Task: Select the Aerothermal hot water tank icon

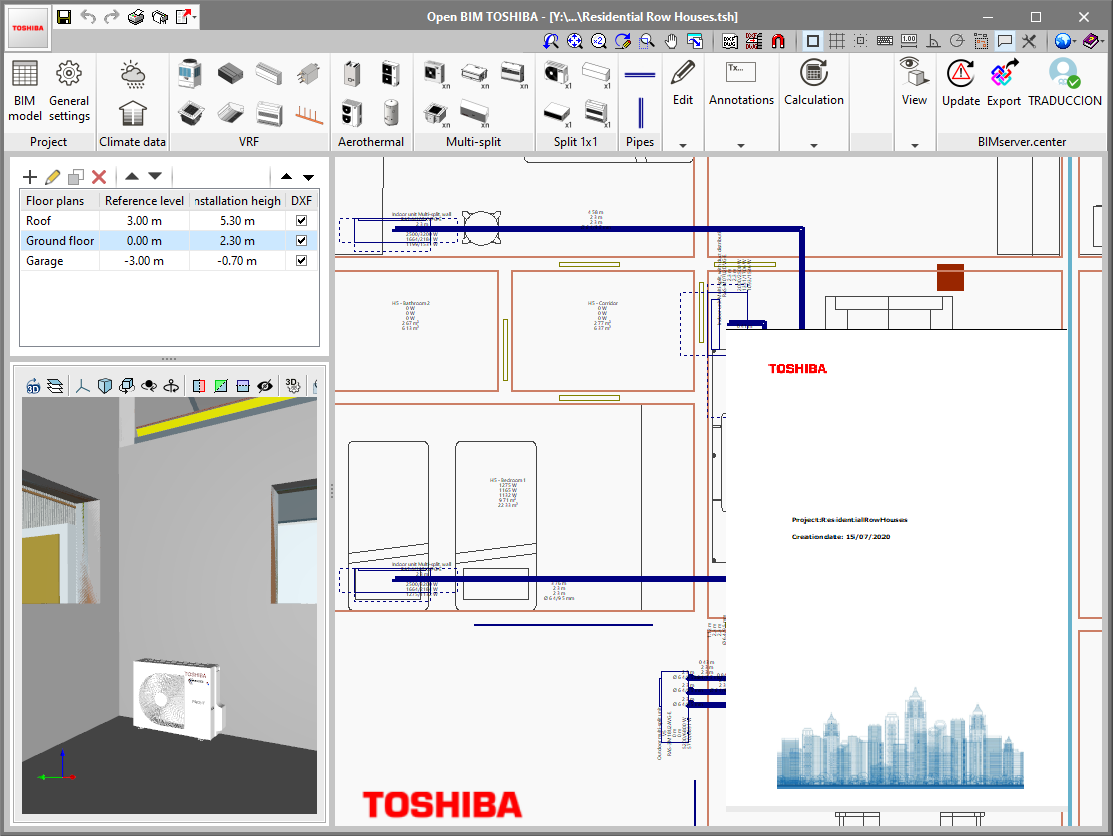Action: point(390,113)
